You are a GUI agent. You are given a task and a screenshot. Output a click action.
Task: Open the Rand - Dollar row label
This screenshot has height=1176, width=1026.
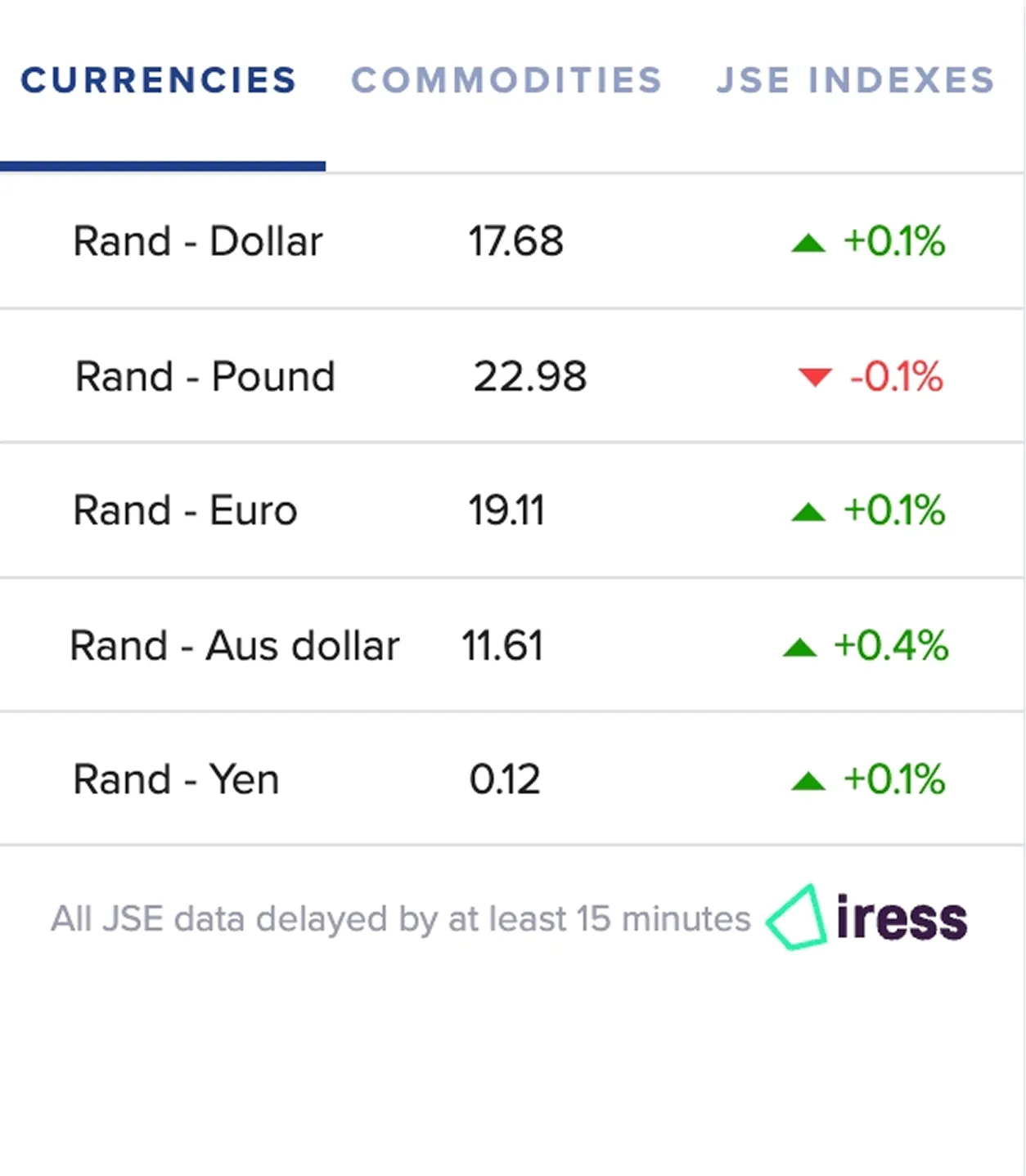point(198,241)
